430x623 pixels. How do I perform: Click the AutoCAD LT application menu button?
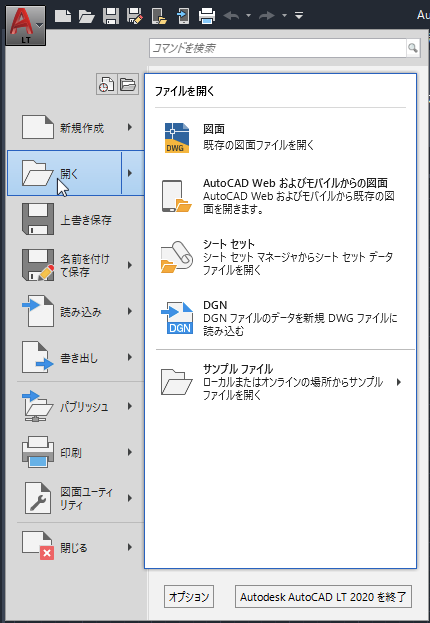click(25, 25)
